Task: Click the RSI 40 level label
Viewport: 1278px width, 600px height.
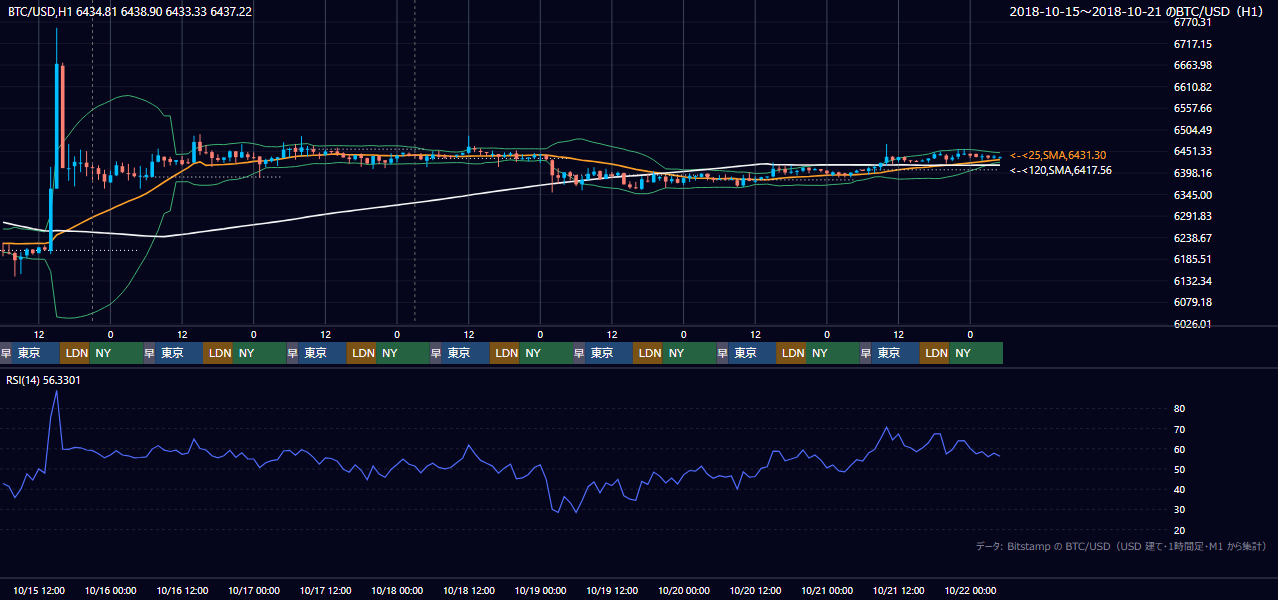Action: pos(1180,489)
